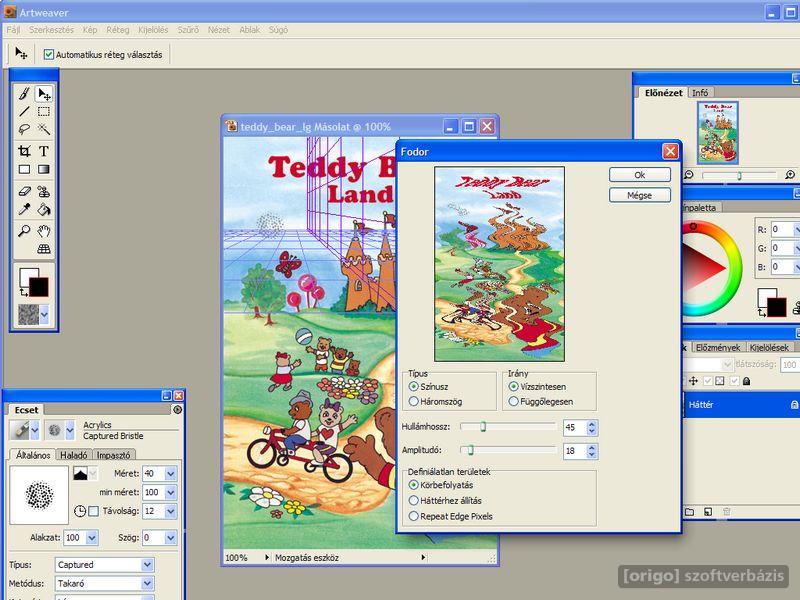Click Mégse to cancel Fodor dialog
Viewport: 800px width, 600px height.
(640, 195)
